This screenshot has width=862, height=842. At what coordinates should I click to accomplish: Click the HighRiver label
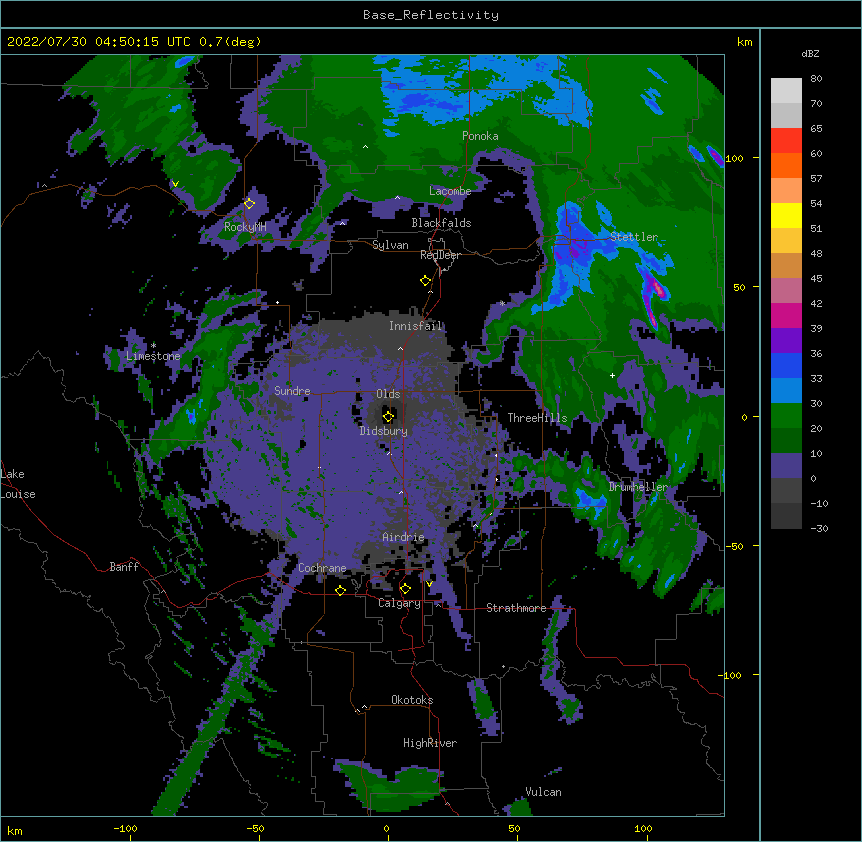430,743
